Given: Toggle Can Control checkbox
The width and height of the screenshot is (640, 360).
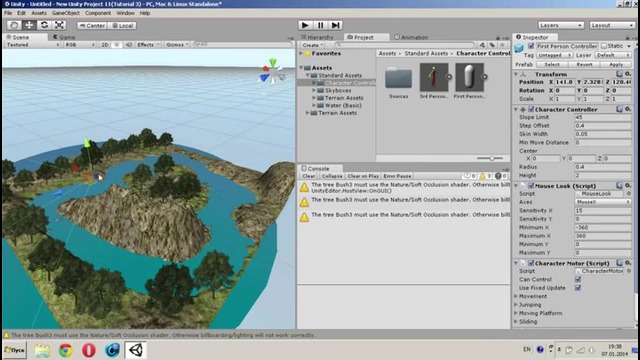Looking at the screenshot, I should (578, 280).
